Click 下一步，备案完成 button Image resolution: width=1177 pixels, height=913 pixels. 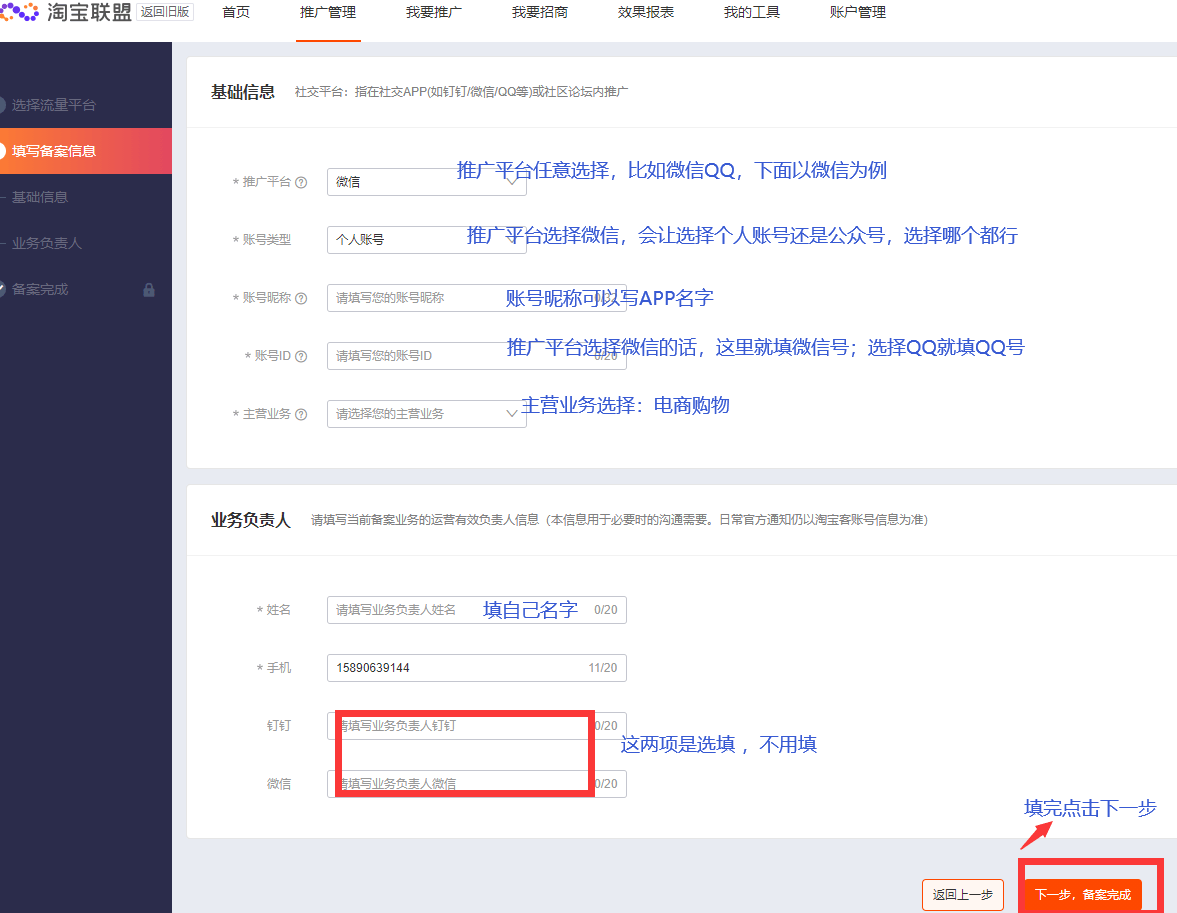pos(1082,895)
